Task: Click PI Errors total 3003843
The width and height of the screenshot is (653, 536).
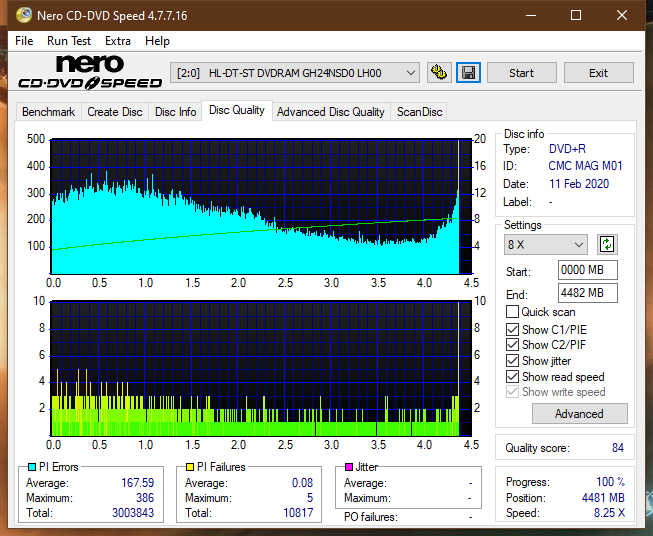Action: click(x=133, y=513)
